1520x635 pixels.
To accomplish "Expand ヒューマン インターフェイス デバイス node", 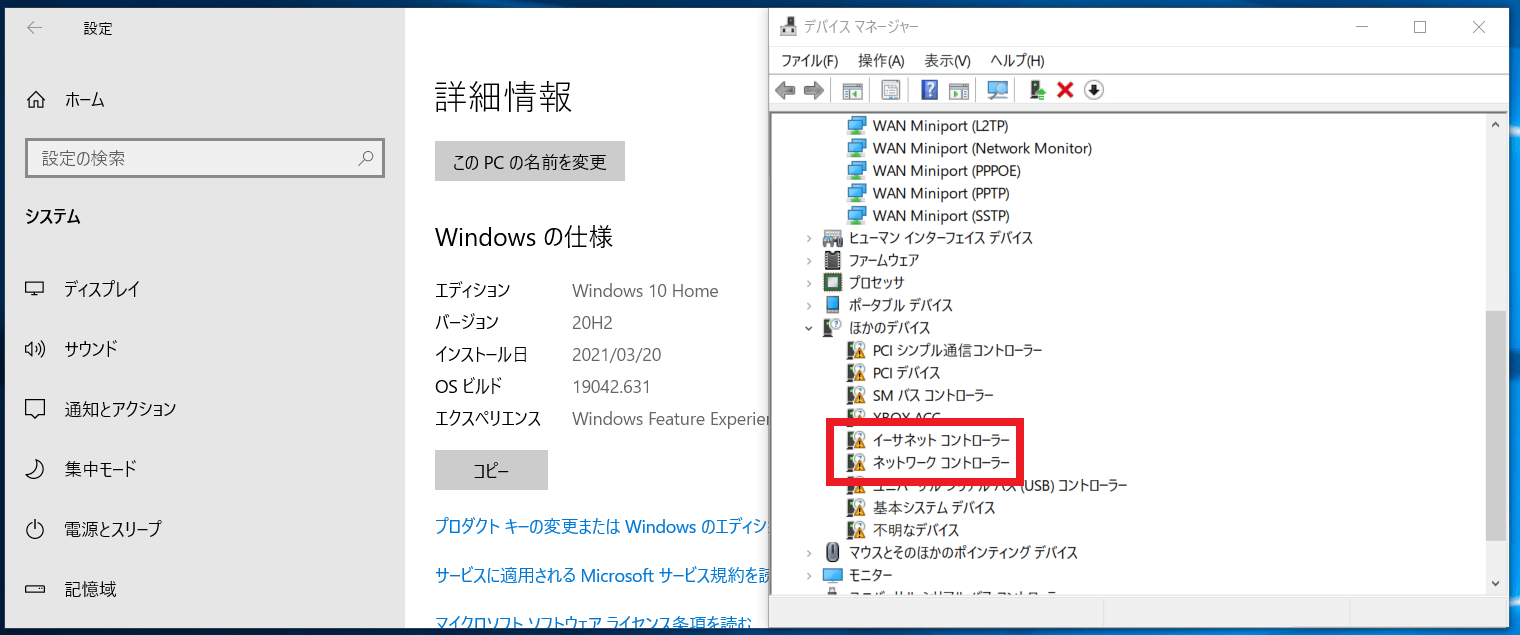I will pos(809,238).
